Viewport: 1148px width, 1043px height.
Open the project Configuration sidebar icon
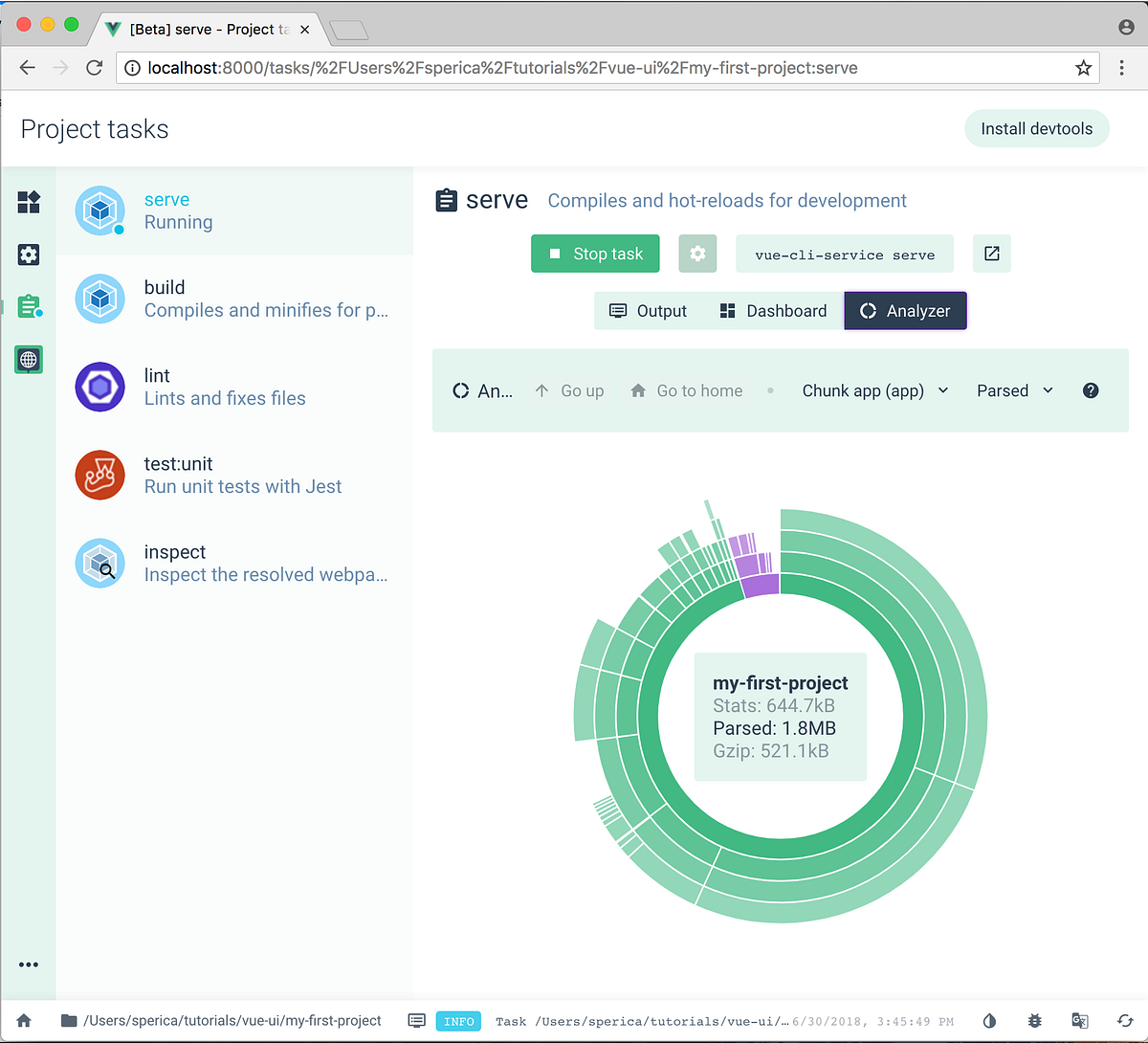point(29,255)
